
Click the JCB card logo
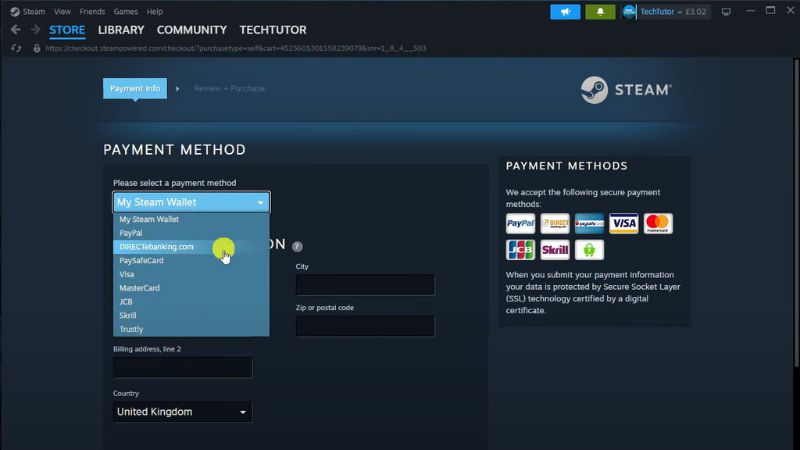click(x=520, y=250)
